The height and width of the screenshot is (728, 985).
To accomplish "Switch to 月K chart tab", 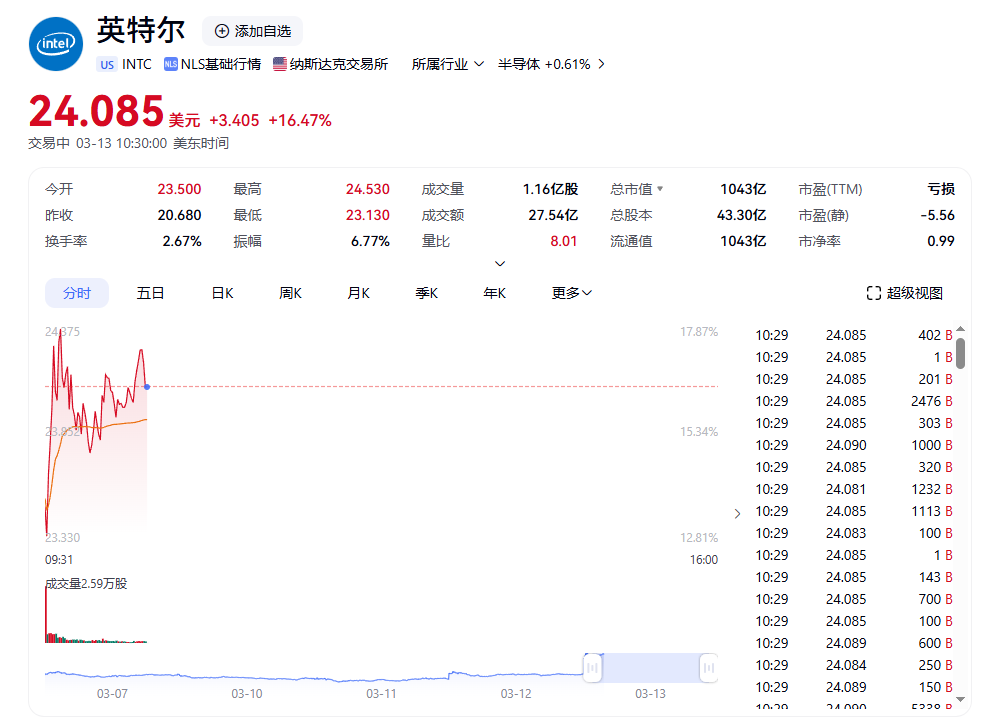I will 359,293.
